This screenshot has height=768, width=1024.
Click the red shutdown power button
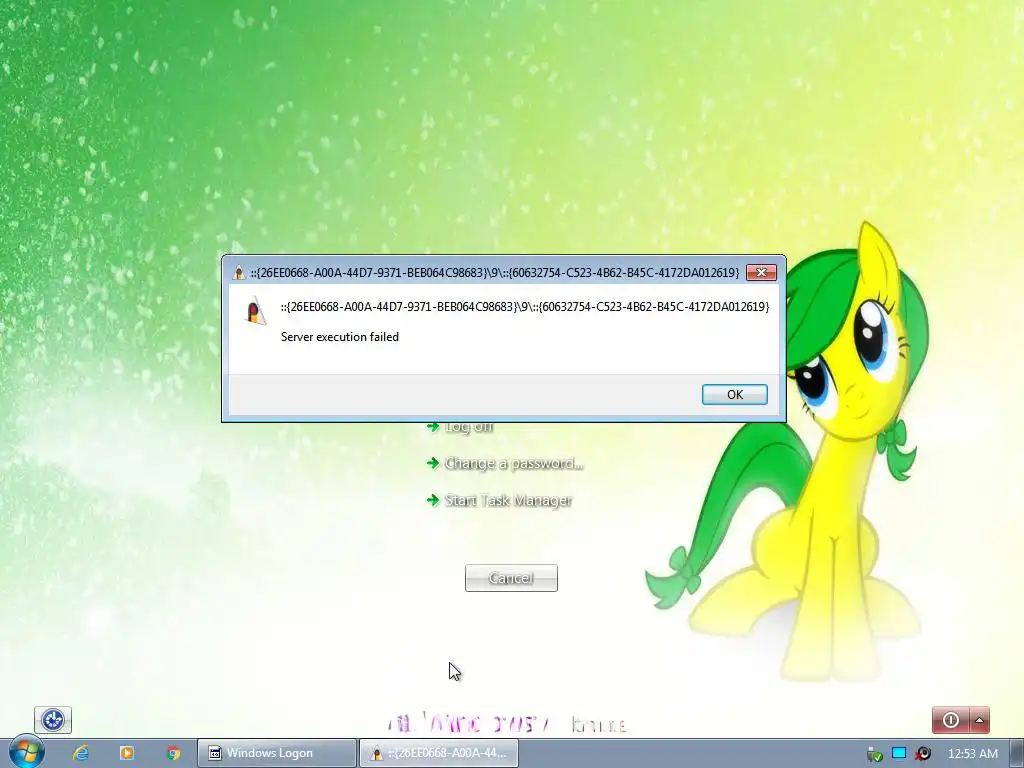point(950,720)
